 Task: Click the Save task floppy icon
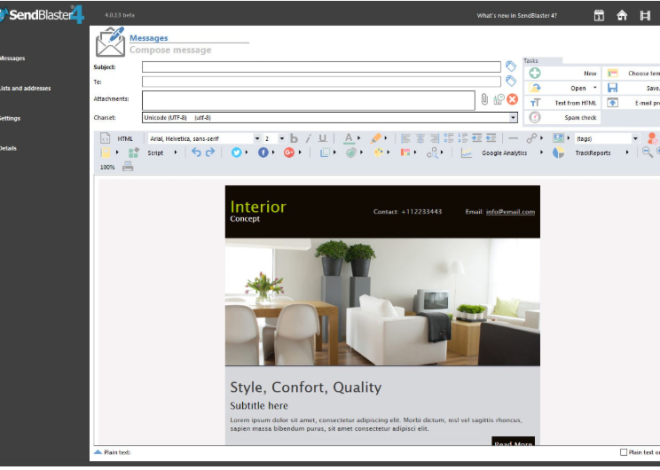tap(612, 88)
